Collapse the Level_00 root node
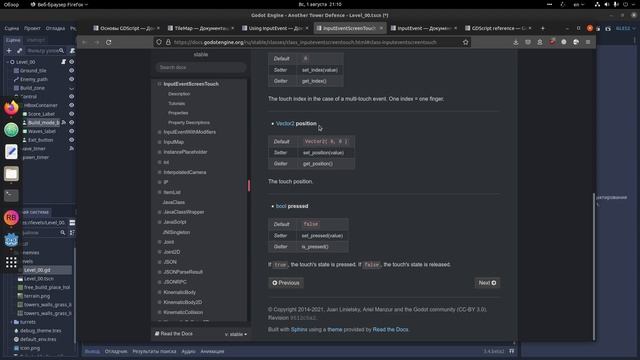The height and width of the screenshot is (360, 640). (x=7, y=62)
